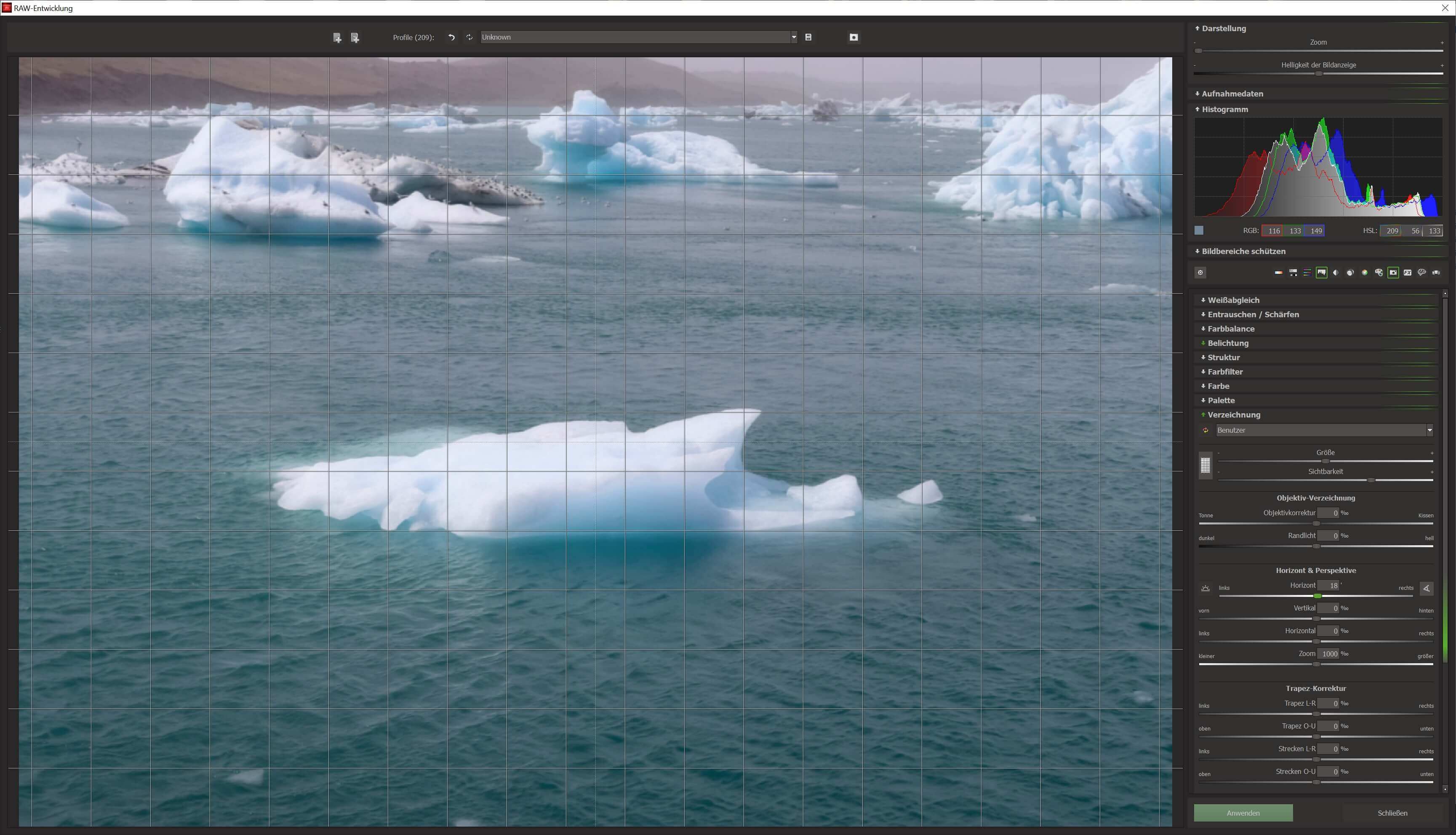Click the undo arrow beside the Profile label
The image size is (1456, 835).
451,37
